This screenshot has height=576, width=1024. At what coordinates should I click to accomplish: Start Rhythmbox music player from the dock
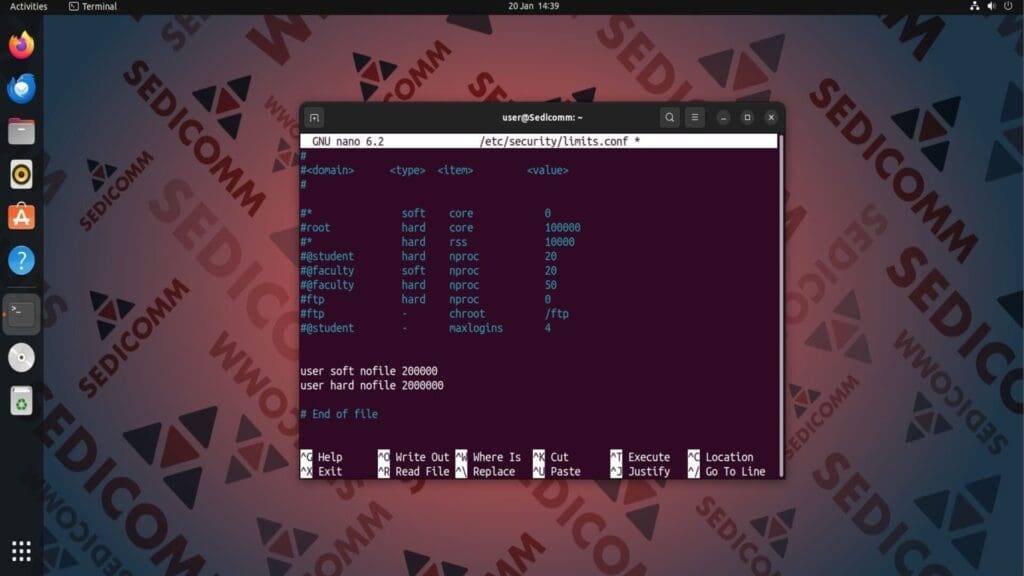click(x=21, y=173)
